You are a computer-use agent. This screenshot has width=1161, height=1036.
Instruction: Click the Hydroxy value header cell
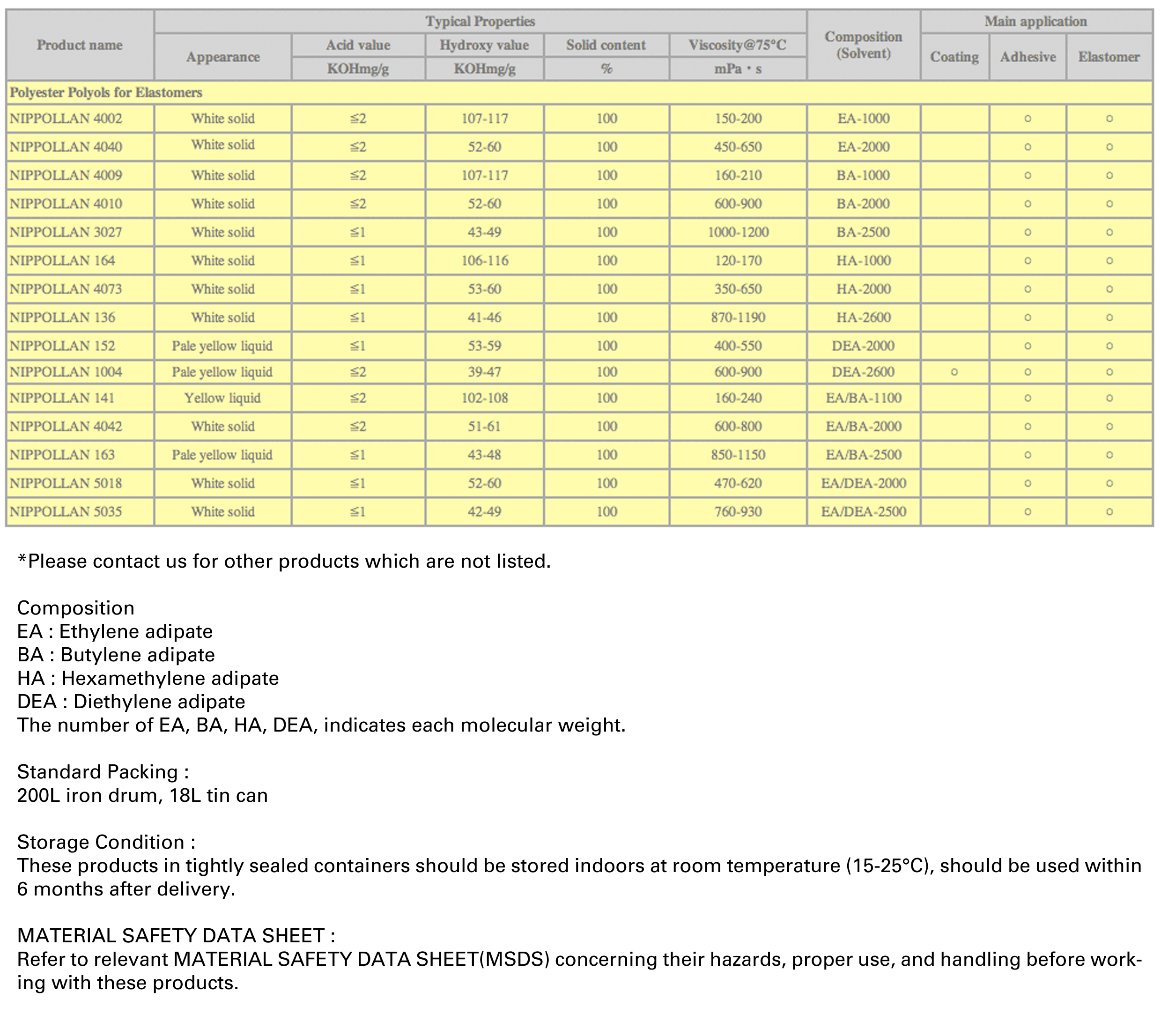[484, 45]
